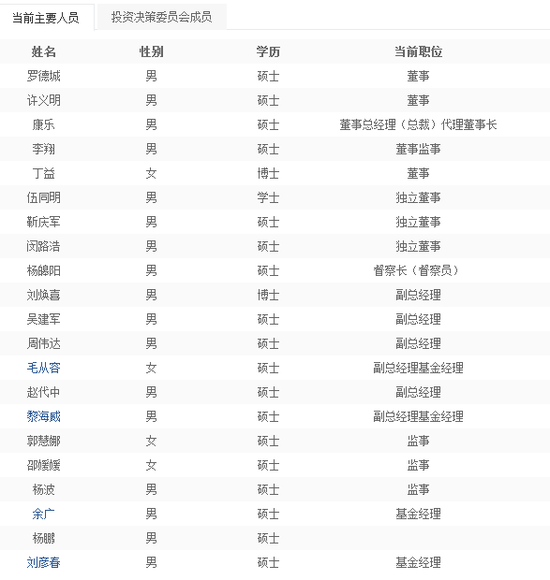Screen dimensions: 550x580
Task: Click 基金经理 in 刘彦春 row
Action: (x=418, y=563)
